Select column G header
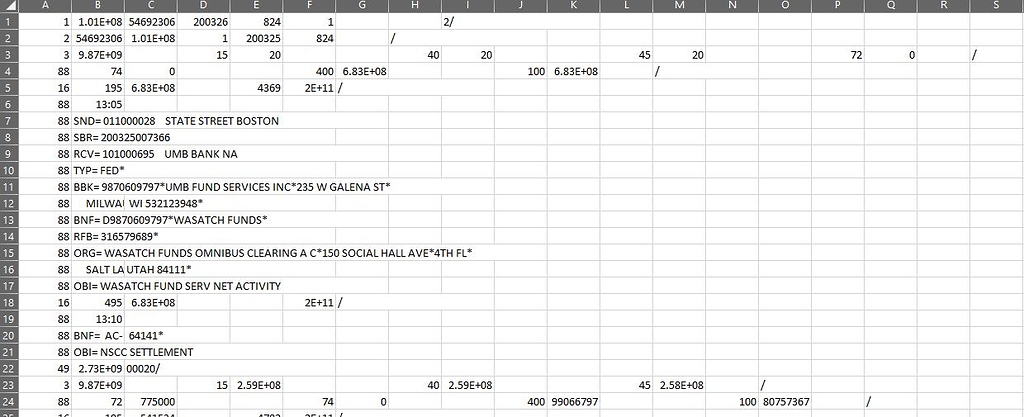1024x417 pixels. [x=362, y=6]
